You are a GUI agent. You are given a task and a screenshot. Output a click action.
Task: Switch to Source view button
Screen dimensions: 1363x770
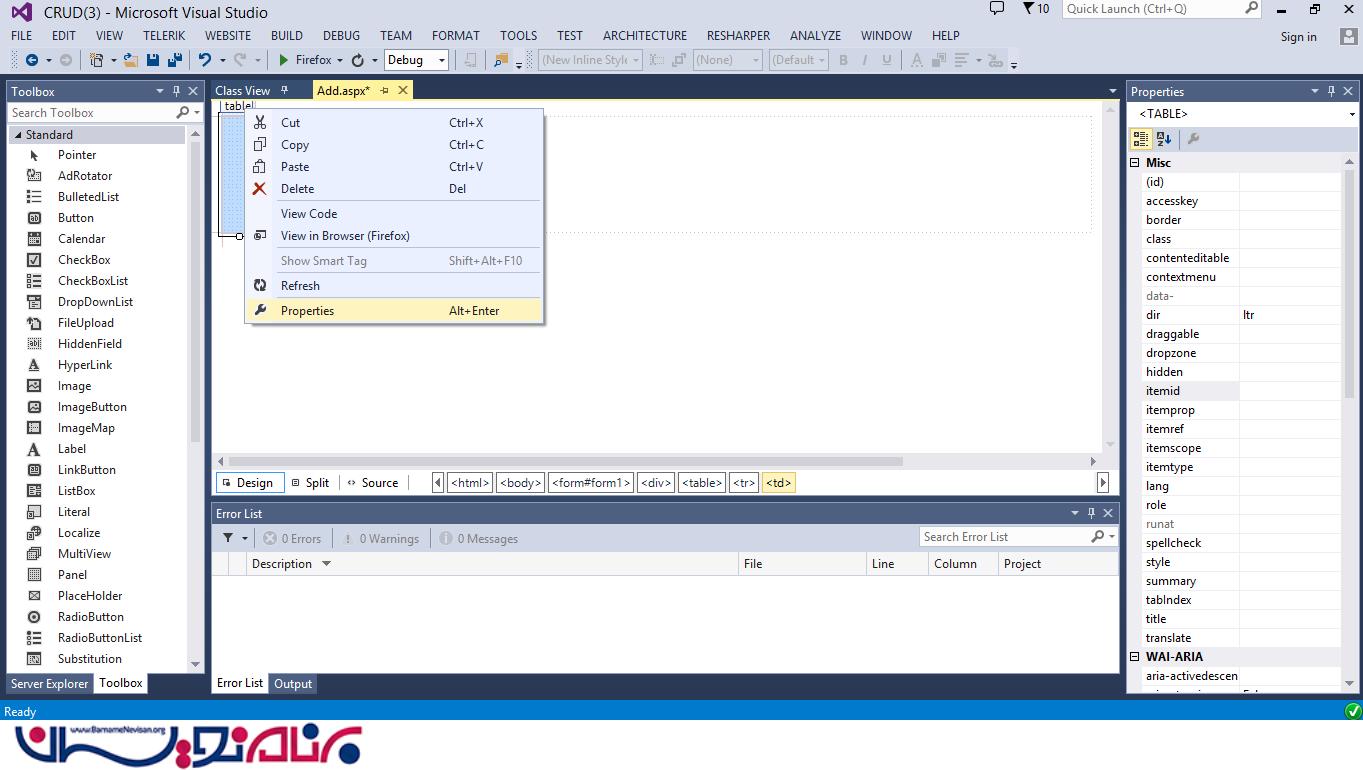[372, 483]
